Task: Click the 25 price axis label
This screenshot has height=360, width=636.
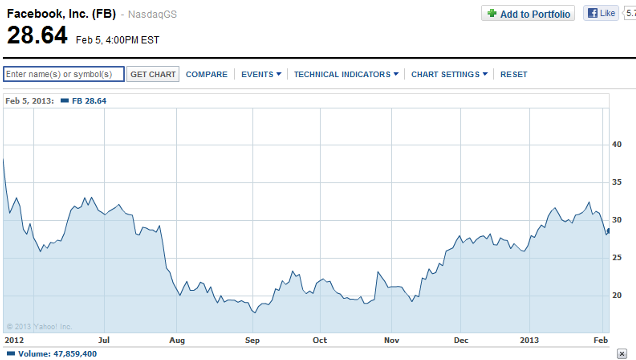Action: point(617,257)
